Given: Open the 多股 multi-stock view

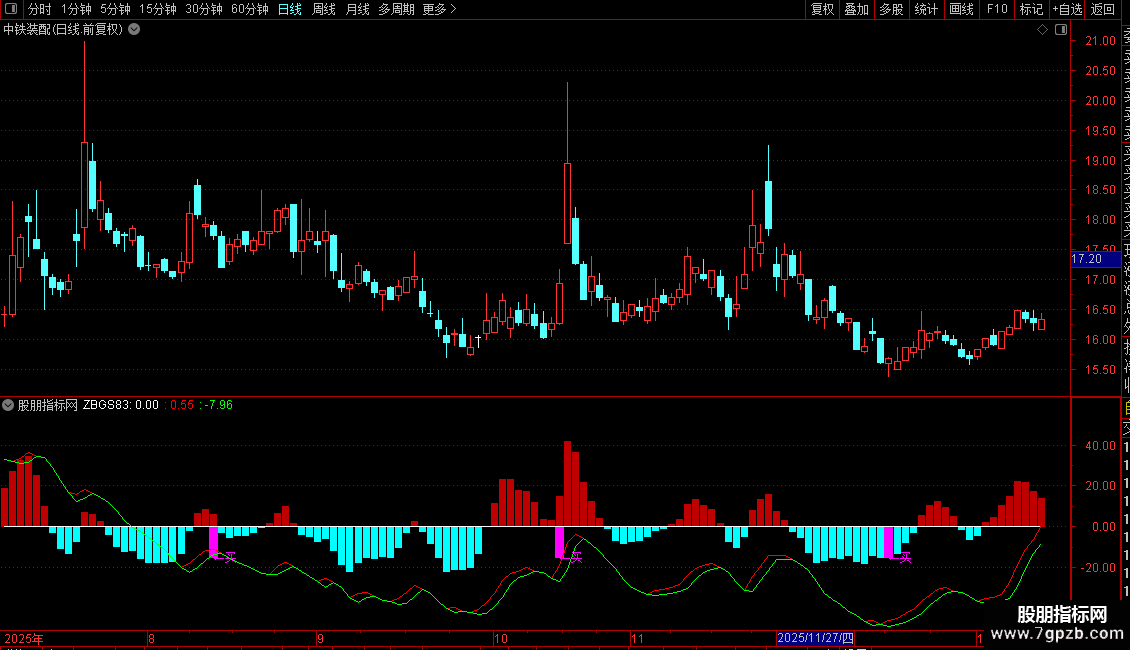Looking at the screenshot, I should tap(891, 9).
